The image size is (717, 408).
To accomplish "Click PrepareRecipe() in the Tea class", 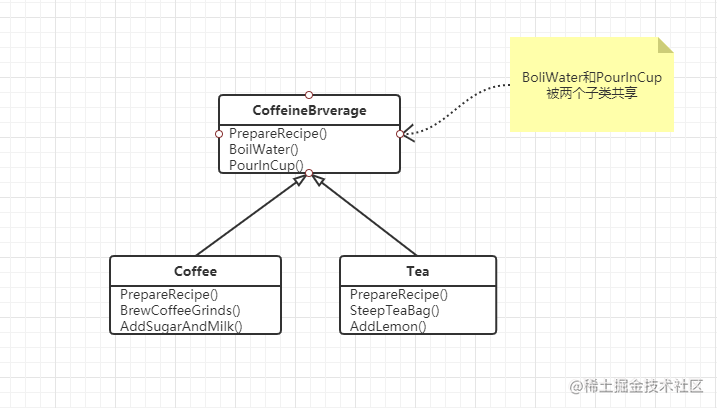I will pyautogui.click(x=399, y=294).
